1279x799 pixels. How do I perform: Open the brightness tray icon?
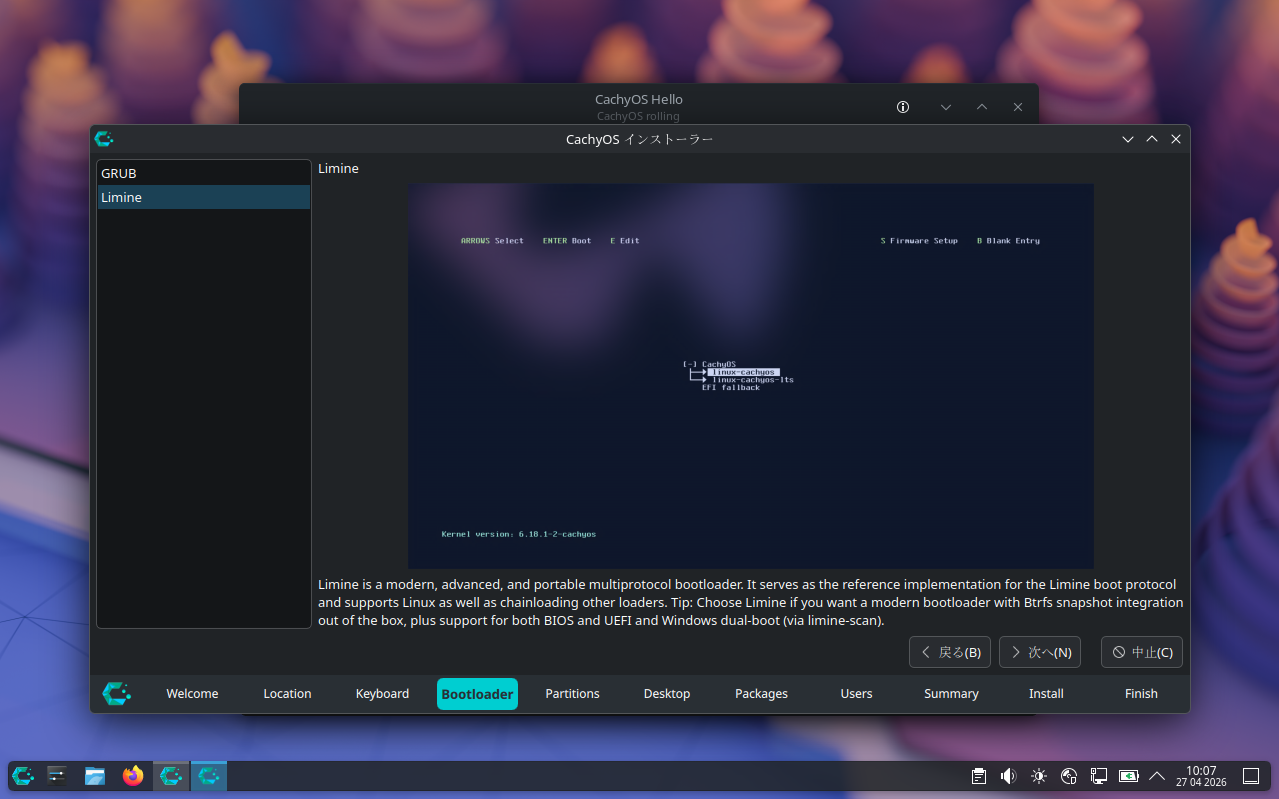point(1039,776)
